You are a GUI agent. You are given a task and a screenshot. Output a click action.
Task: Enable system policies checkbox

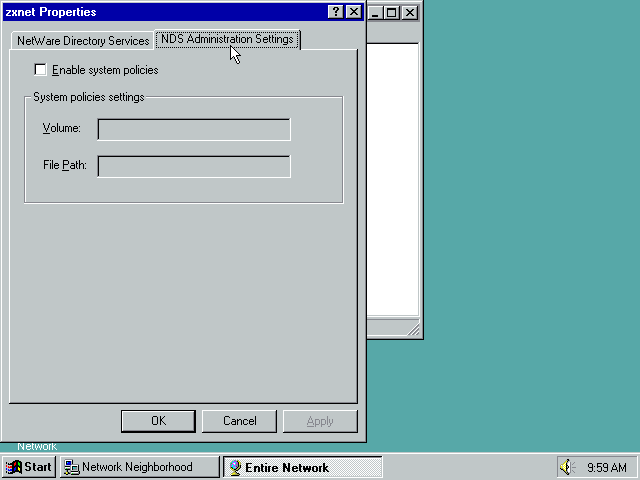[40, 70]
